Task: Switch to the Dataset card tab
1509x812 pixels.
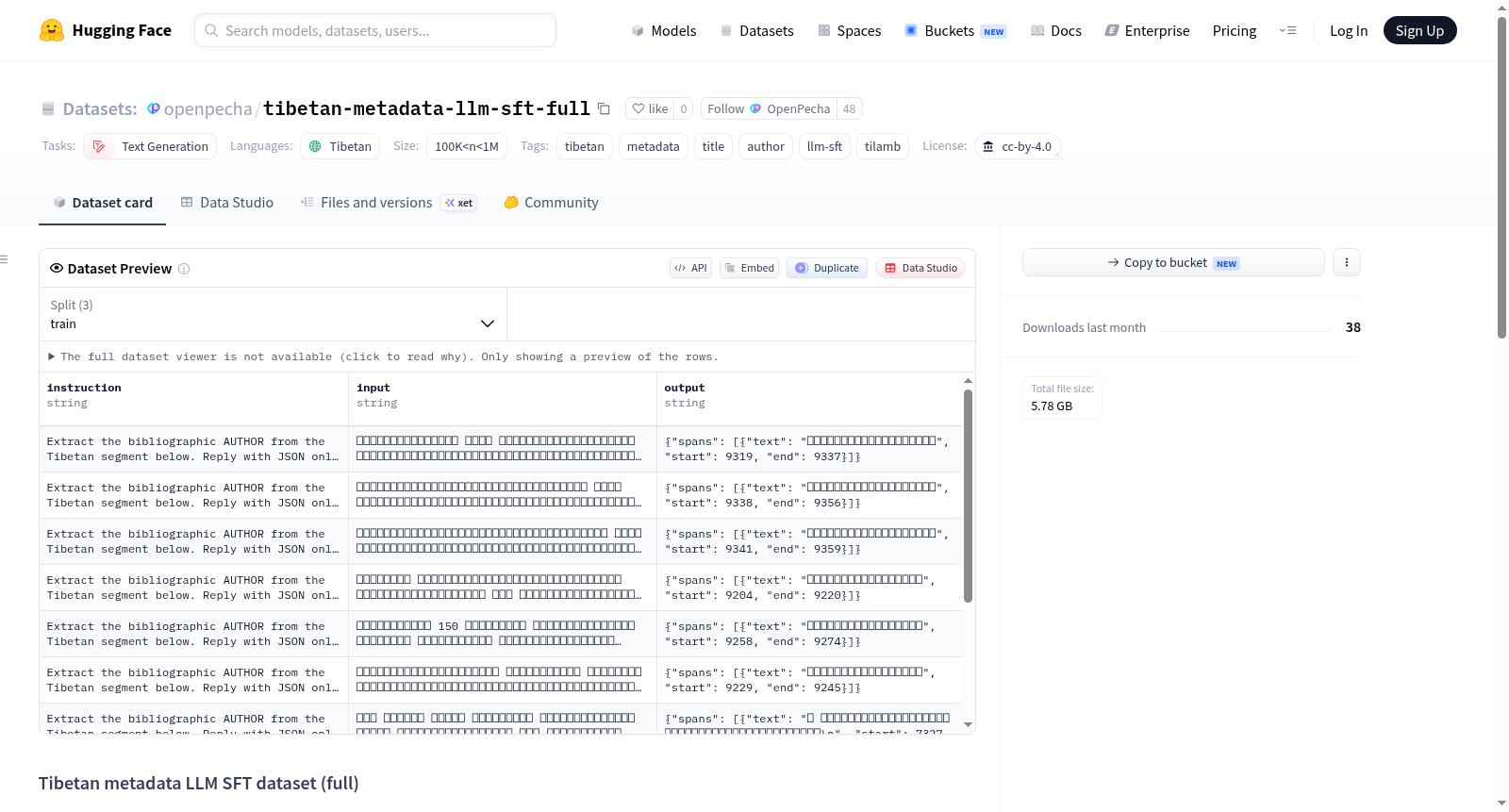Action: 103,202
